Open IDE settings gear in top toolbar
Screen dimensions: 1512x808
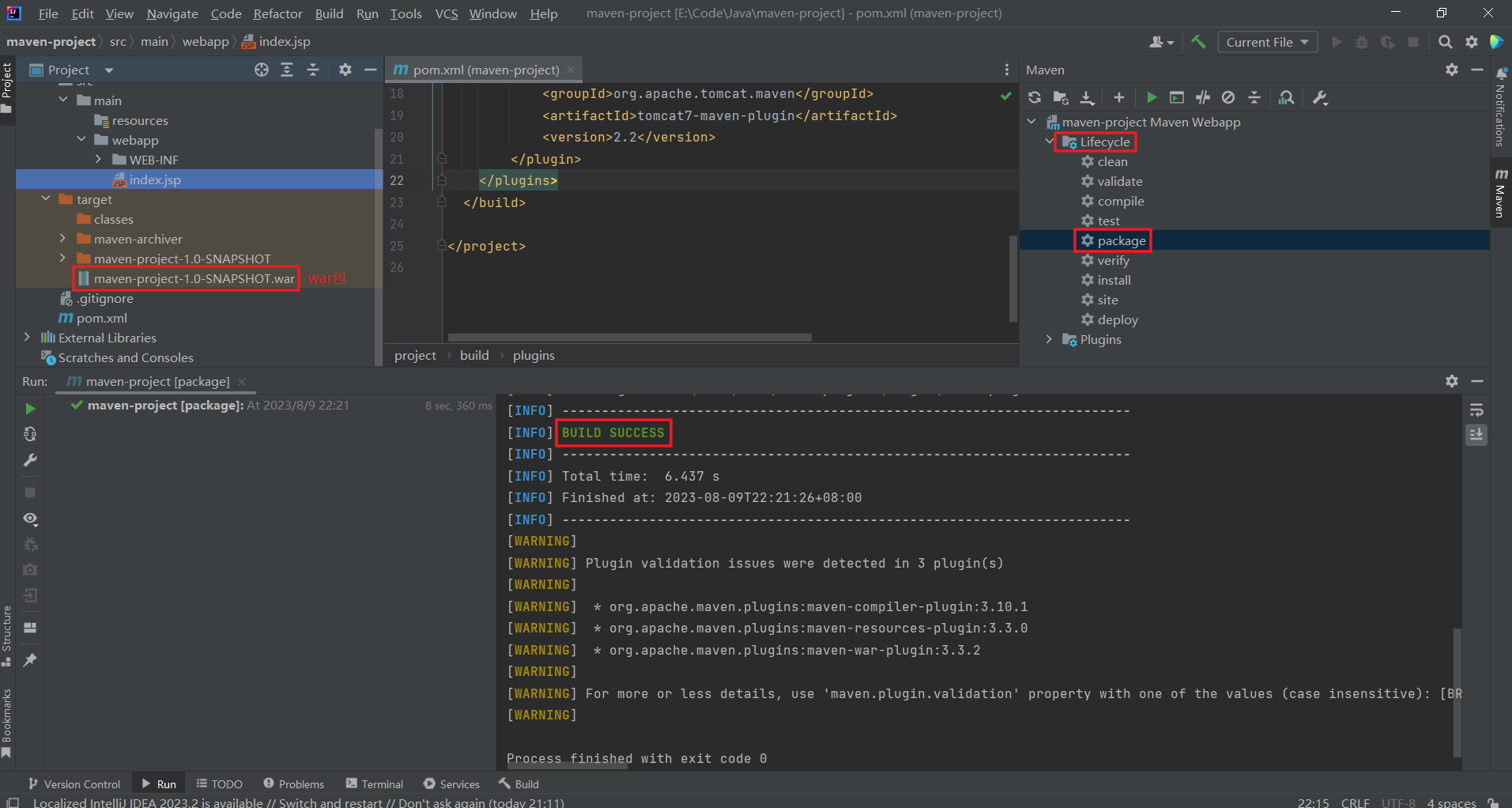(x=1471, y=42)
